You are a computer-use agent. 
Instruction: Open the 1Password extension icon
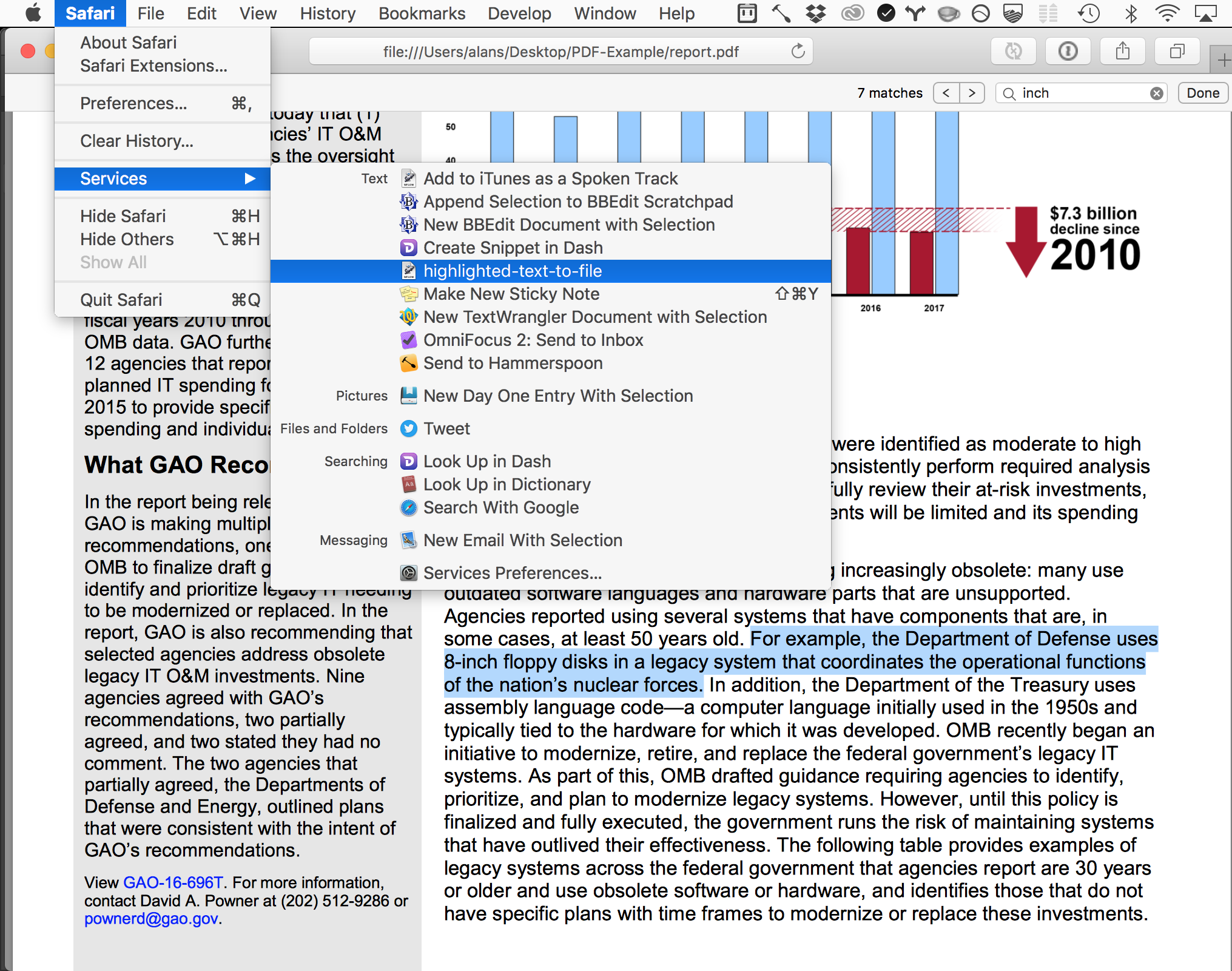pyautogui.click(x=1068, y=52)
